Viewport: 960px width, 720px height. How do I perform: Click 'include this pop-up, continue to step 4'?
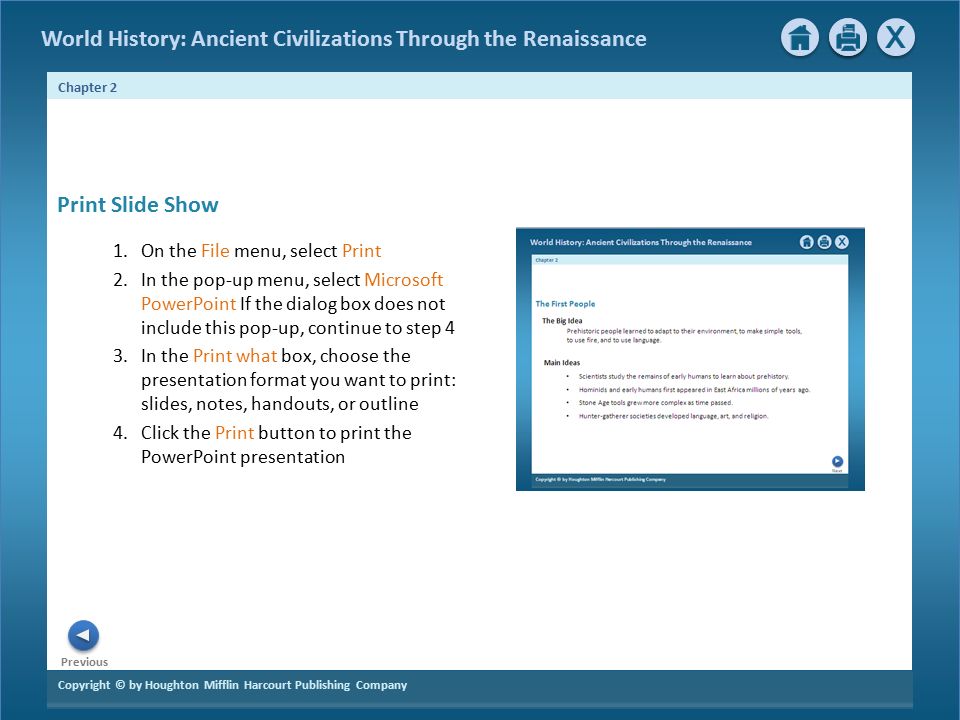click(x=298, y=328)
